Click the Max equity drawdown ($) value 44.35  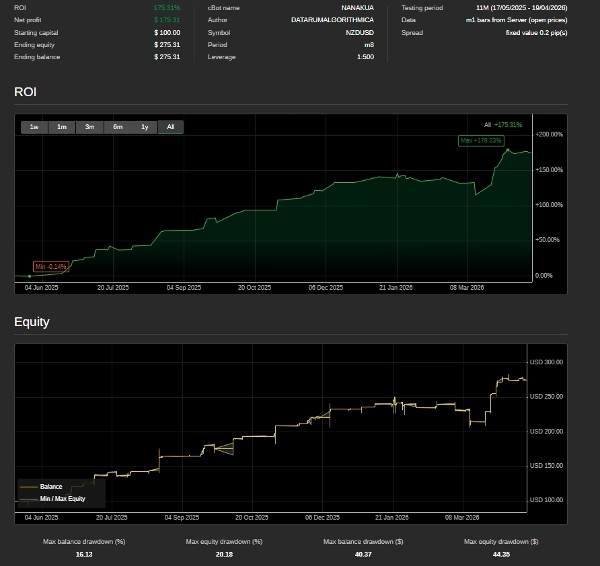[500, 553]
